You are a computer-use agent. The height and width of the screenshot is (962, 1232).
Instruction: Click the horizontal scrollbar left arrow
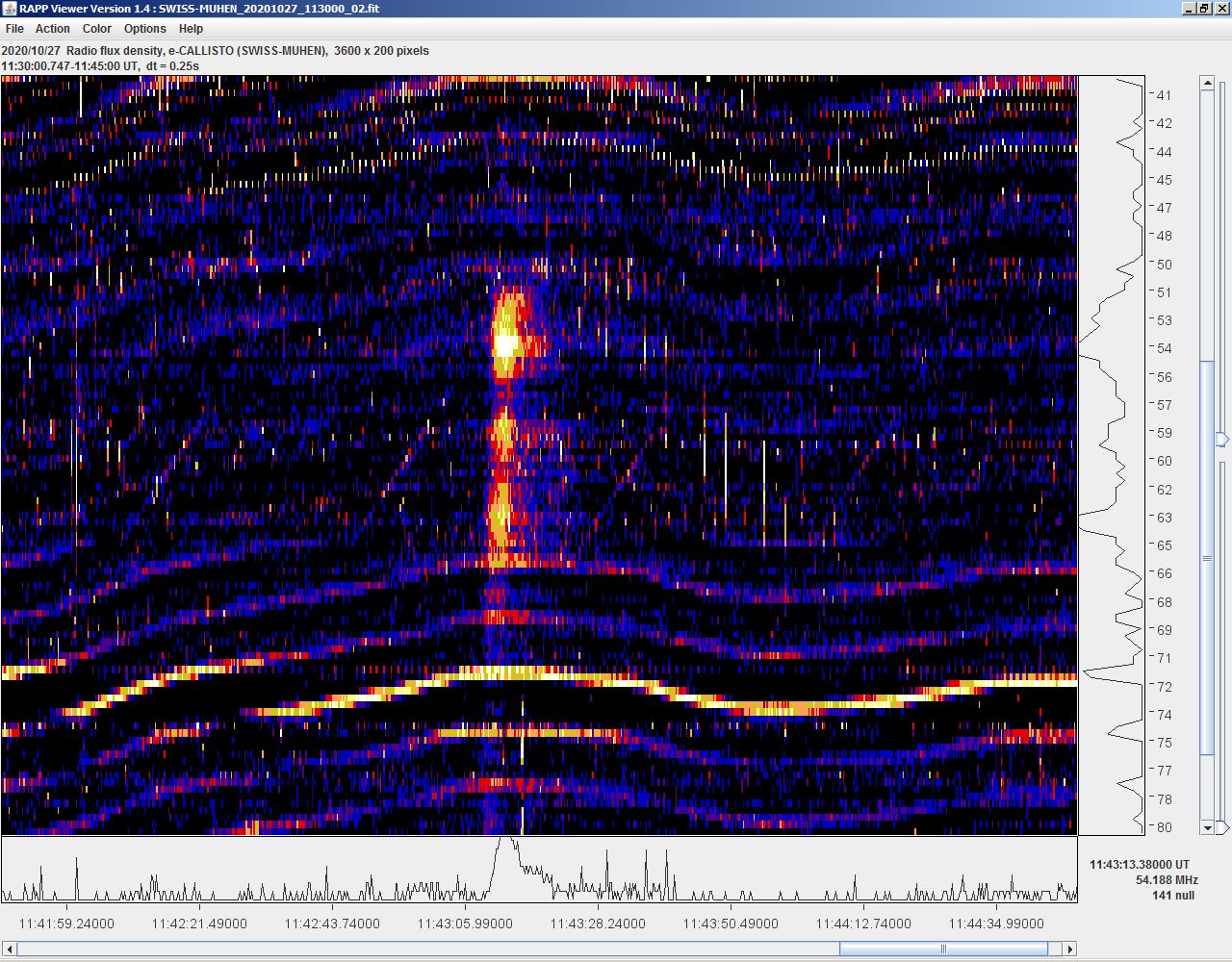[9, 949]
